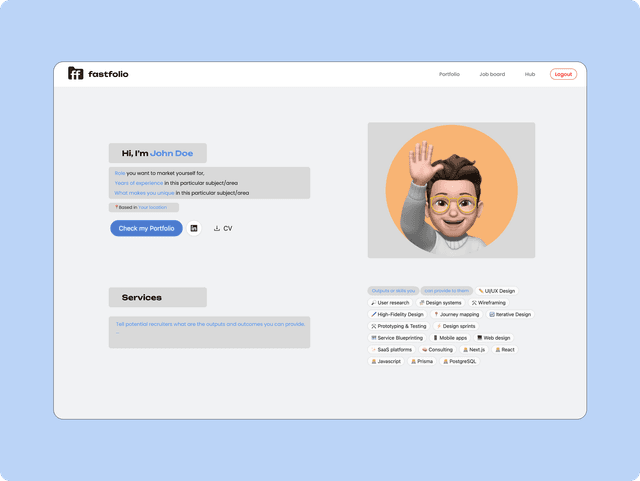Select the Mobile apps skill tag
This screenshot has height=481, width=640.
(x=450, y=338)
